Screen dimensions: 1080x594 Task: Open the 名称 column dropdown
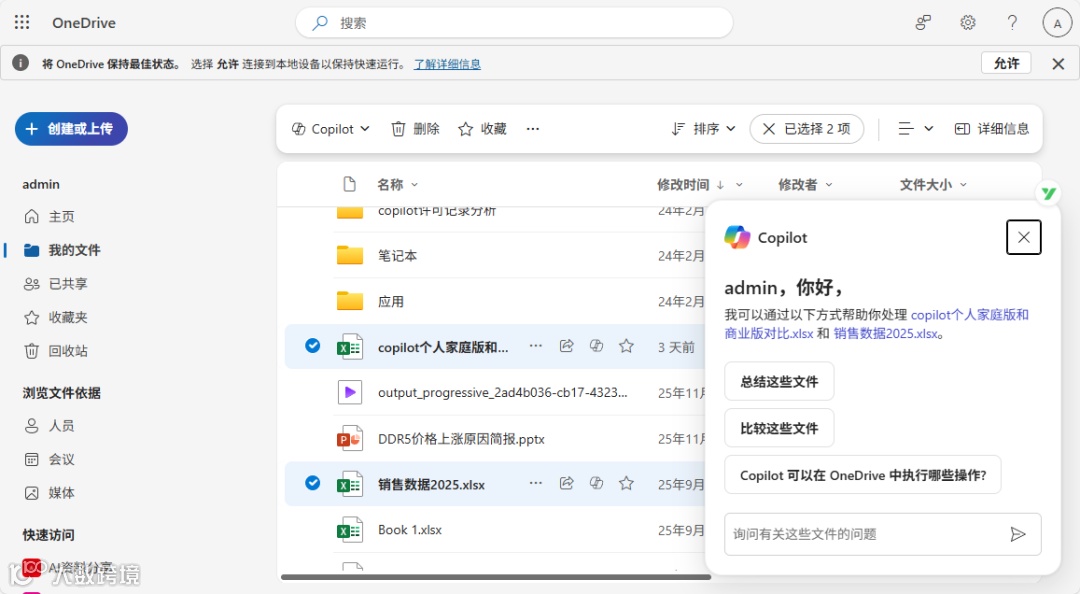(397, 185)
